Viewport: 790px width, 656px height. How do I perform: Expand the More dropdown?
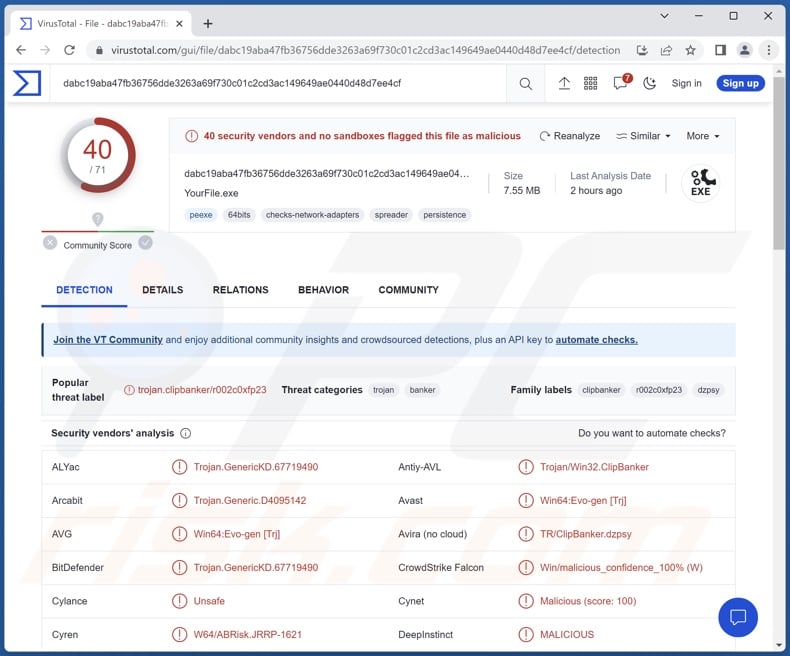[703, 136]
